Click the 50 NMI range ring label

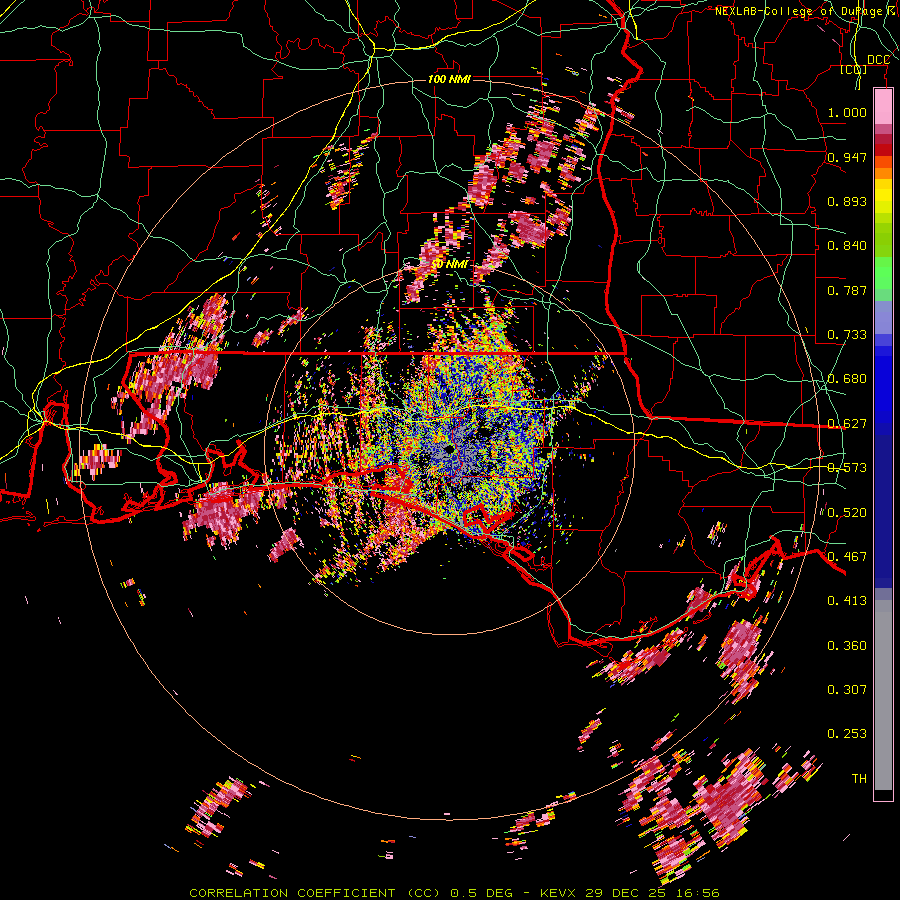pyautogui.click(x=449, y=264)
